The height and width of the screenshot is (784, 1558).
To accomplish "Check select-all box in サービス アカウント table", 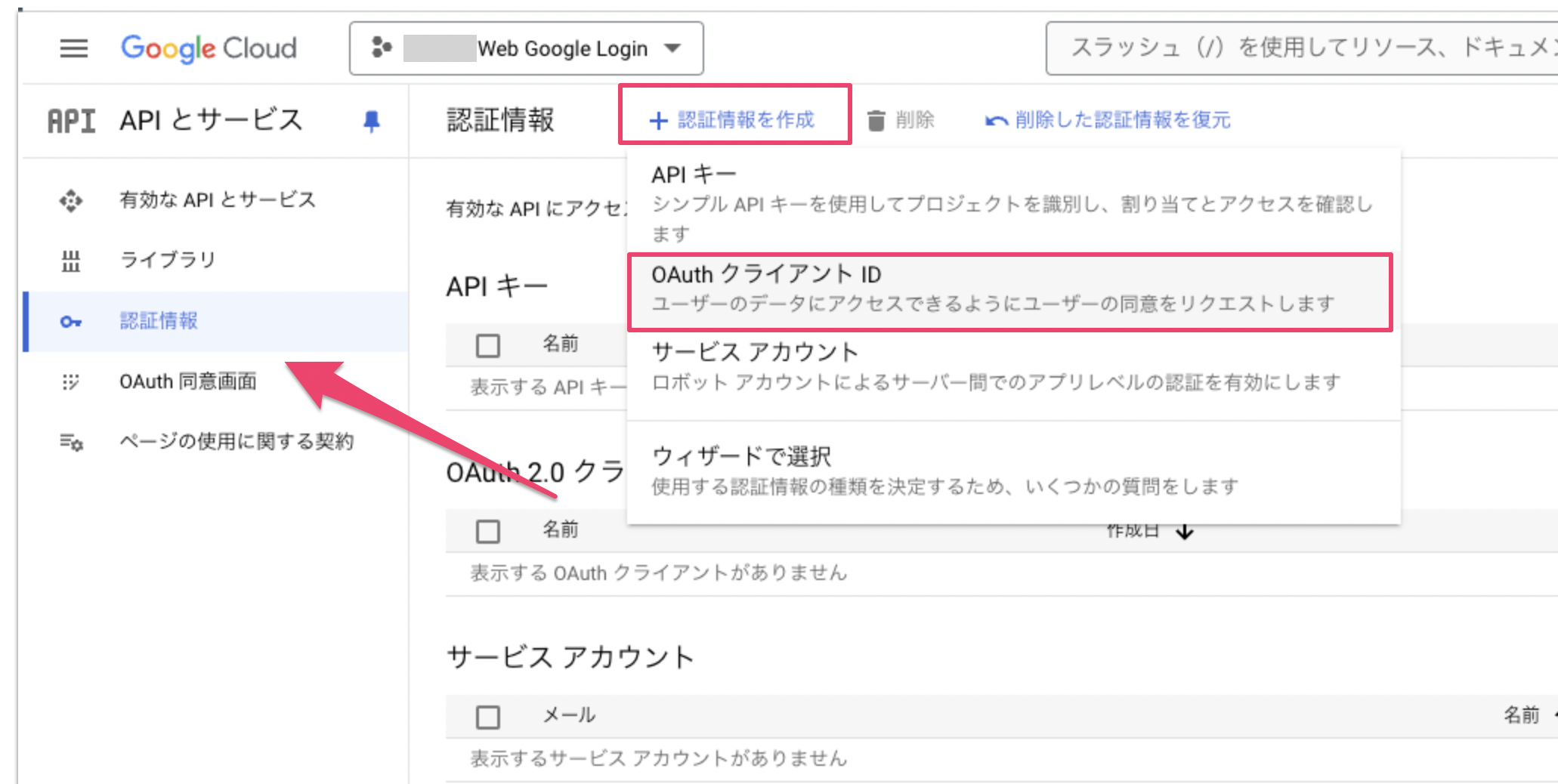I will tap(488, 717).
